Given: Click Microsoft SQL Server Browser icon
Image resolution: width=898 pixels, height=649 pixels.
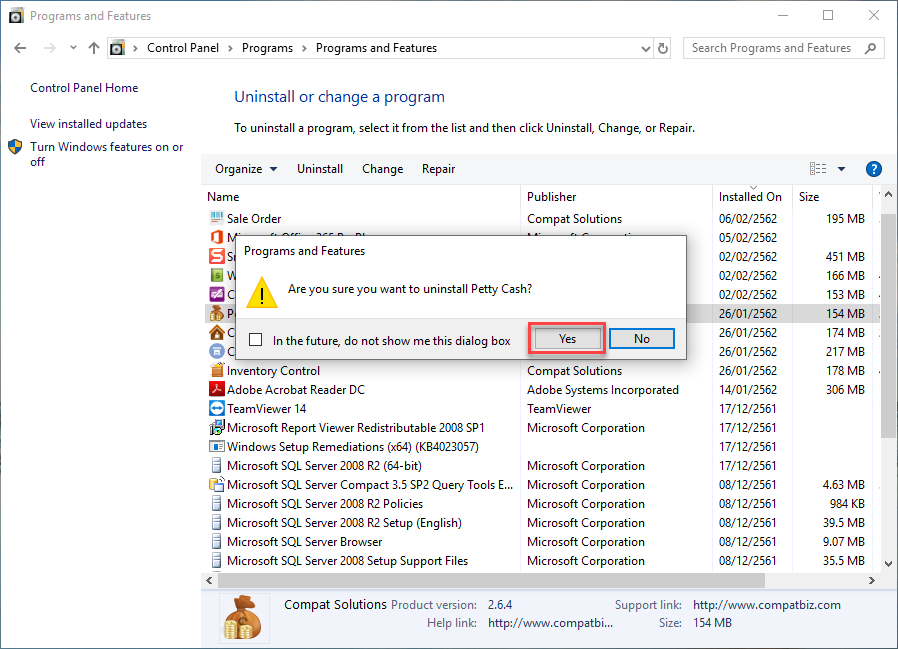Looking at the screenshot, I should tap(216, 541).
